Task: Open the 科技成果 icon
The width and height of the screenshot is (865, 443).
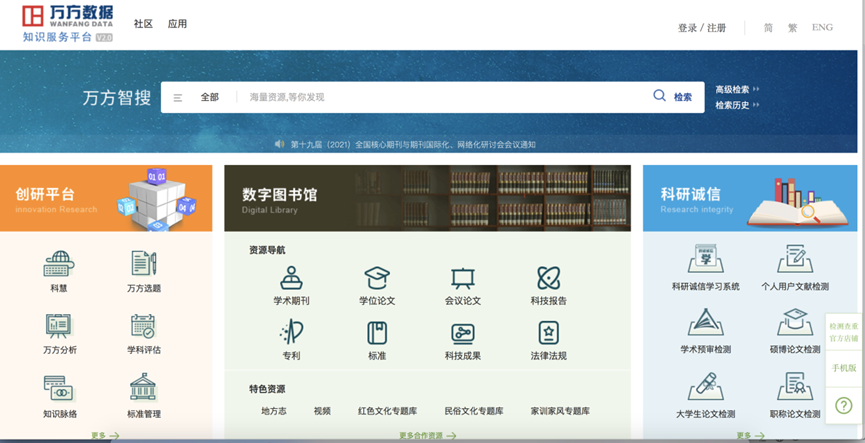Action: (x=463, y=333)
